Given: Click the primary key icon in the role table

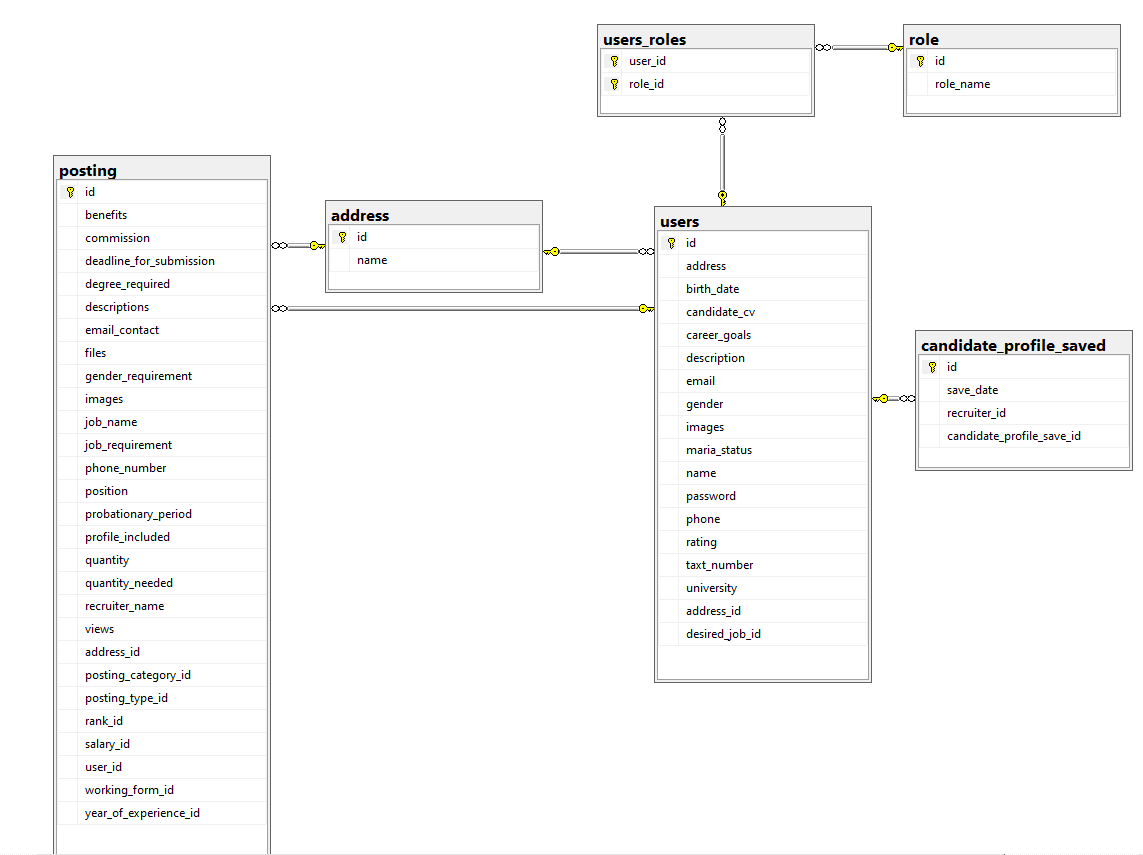Looking at the screenshot, I should tap(921, 60).
